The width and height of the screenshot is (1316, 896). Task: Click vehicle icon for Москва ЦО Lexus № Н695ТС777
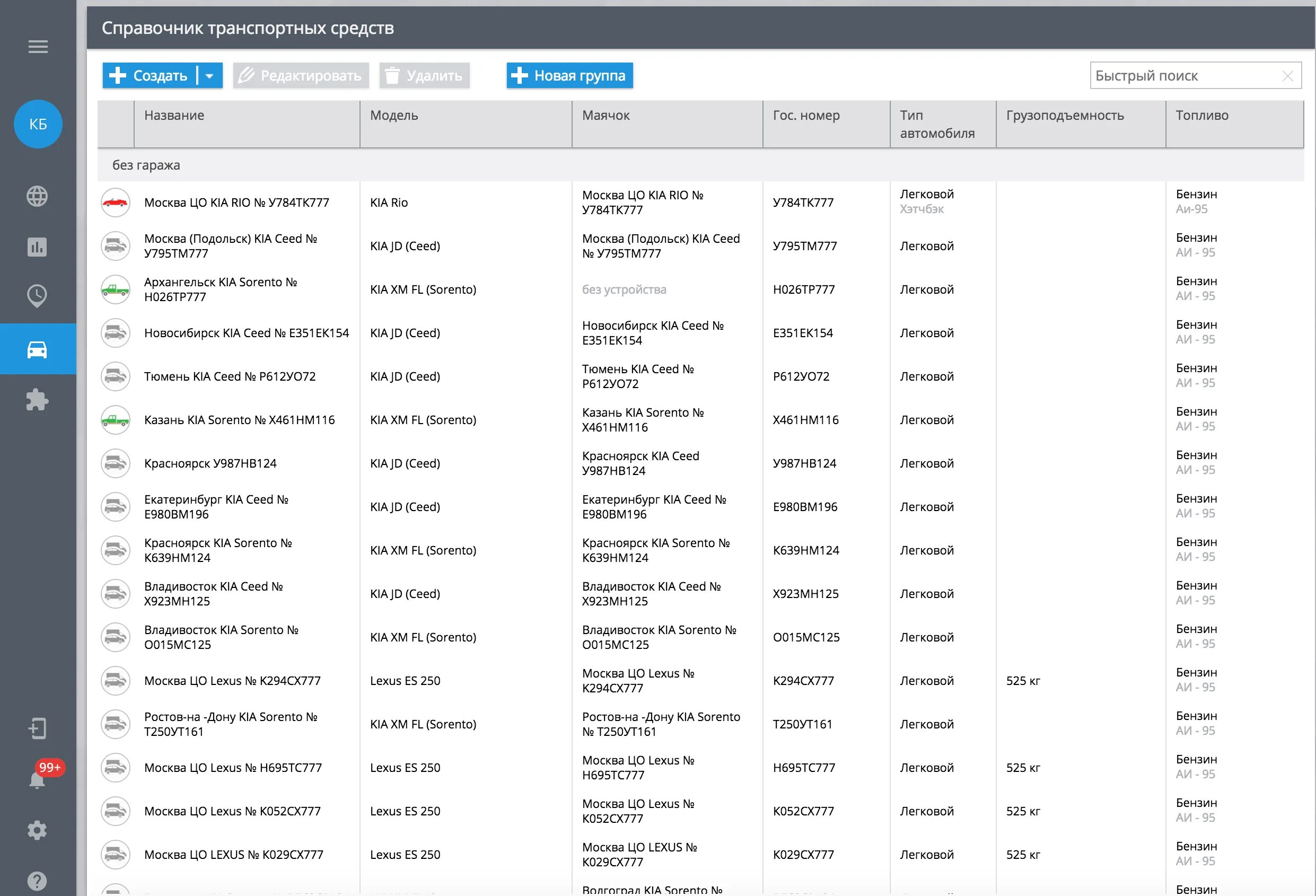click(116, 768)
